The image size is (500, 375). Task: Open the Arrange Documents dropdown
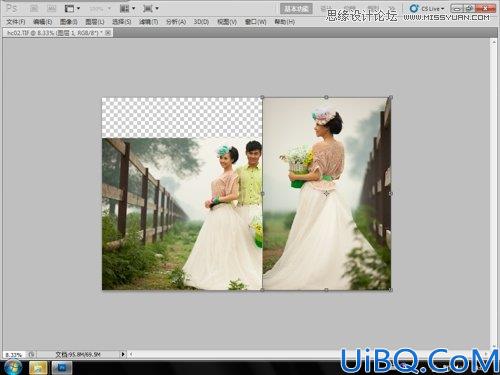pyautogui.click(x=127, y=8)
